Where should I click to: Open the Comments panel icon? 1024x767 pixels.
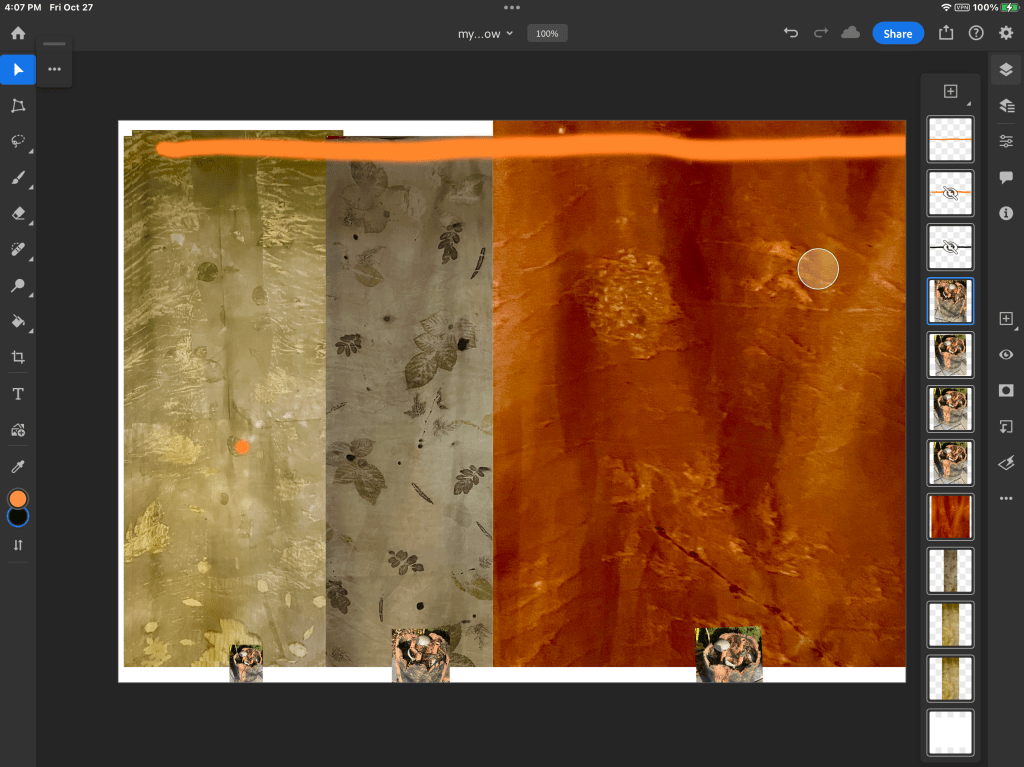(x=1006, y=177)
